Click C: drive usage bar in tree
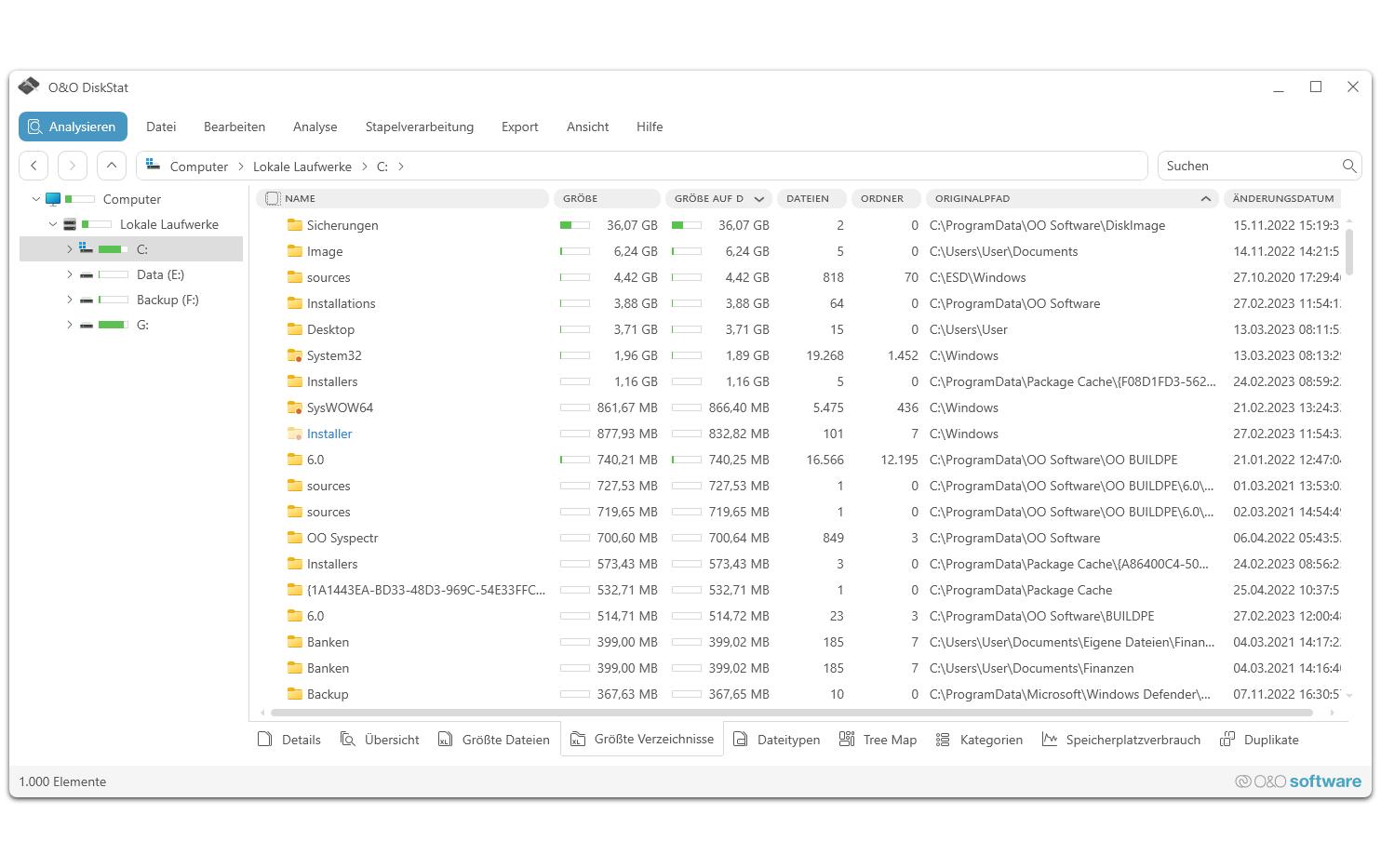 (114, 249)
